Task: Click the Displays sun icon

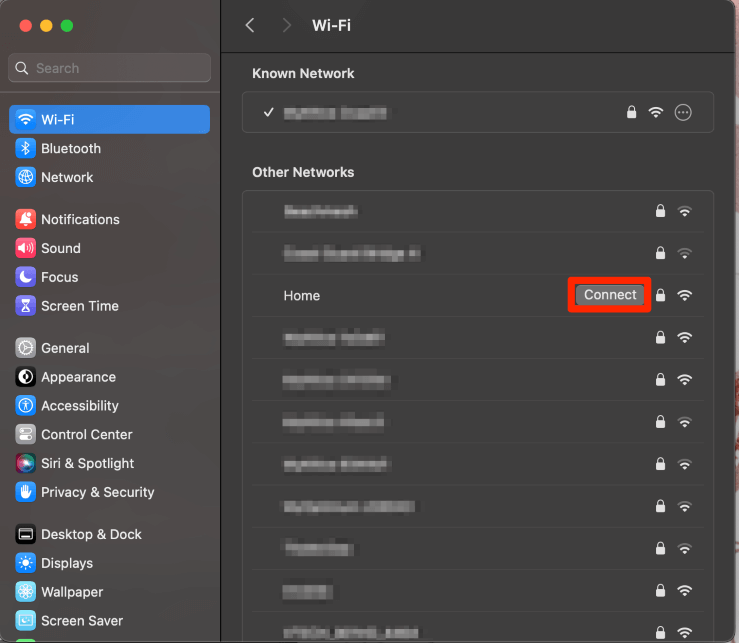Action: tap(25, 563)
